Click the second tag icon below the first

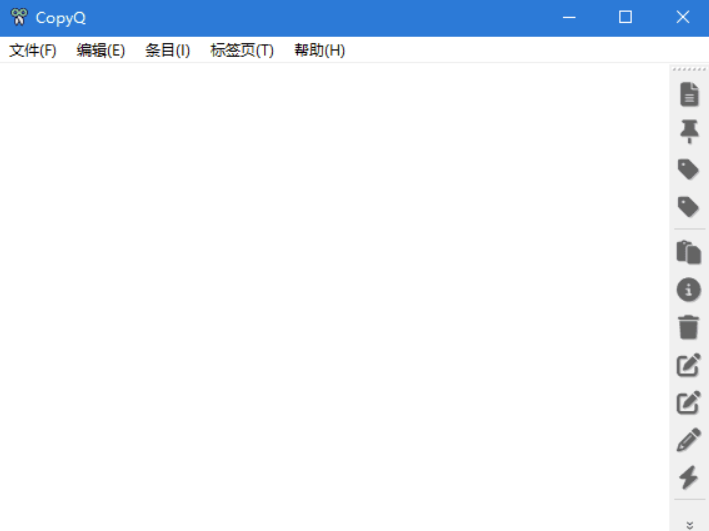(688, 207)
